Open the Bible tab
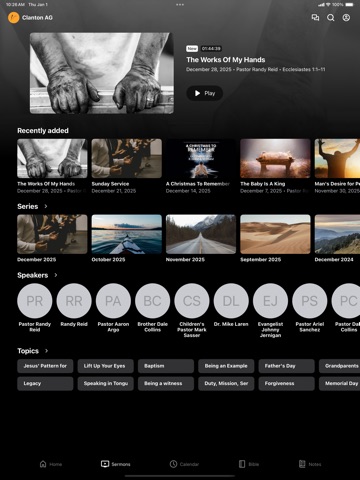360x480 pixels. click(249, 464)
